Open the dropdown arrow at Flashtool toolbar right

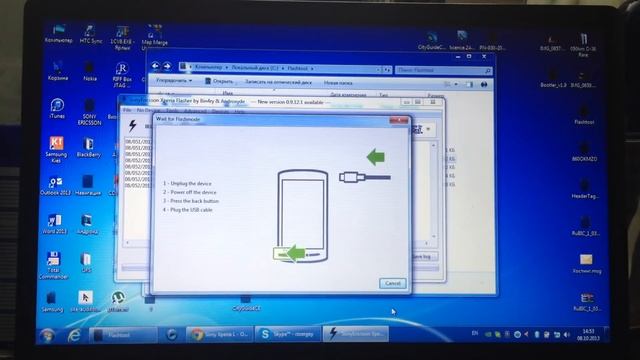tap(428, 129)
